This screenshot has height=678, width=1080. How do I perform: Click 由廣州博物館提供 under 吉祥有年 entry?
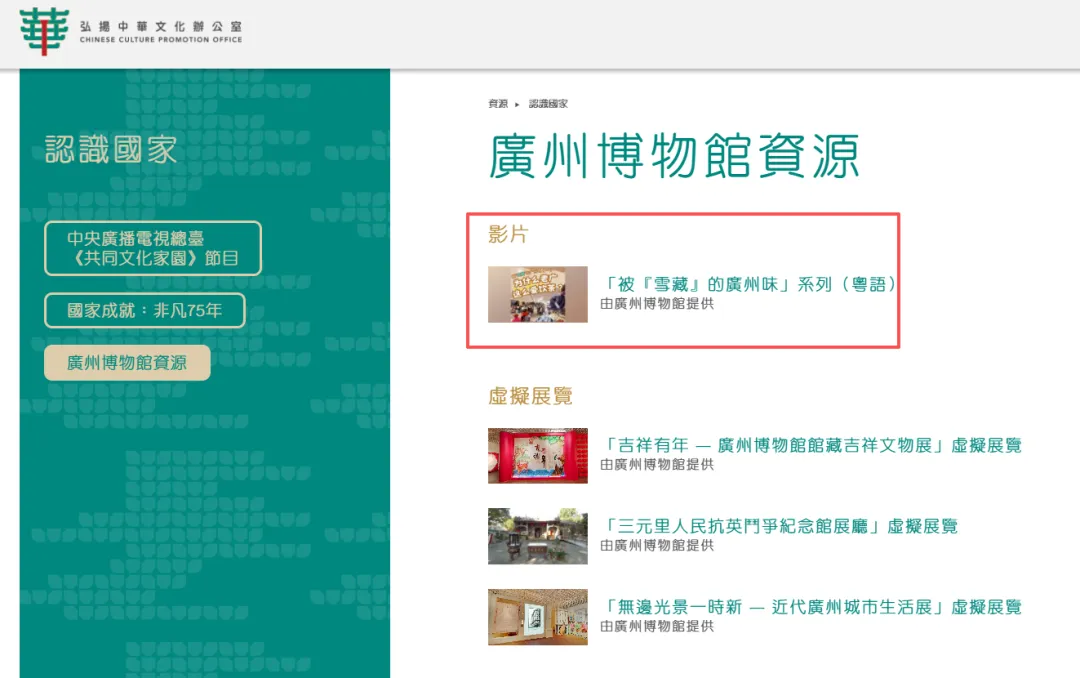pyautogui.click(x=657, y=464)
